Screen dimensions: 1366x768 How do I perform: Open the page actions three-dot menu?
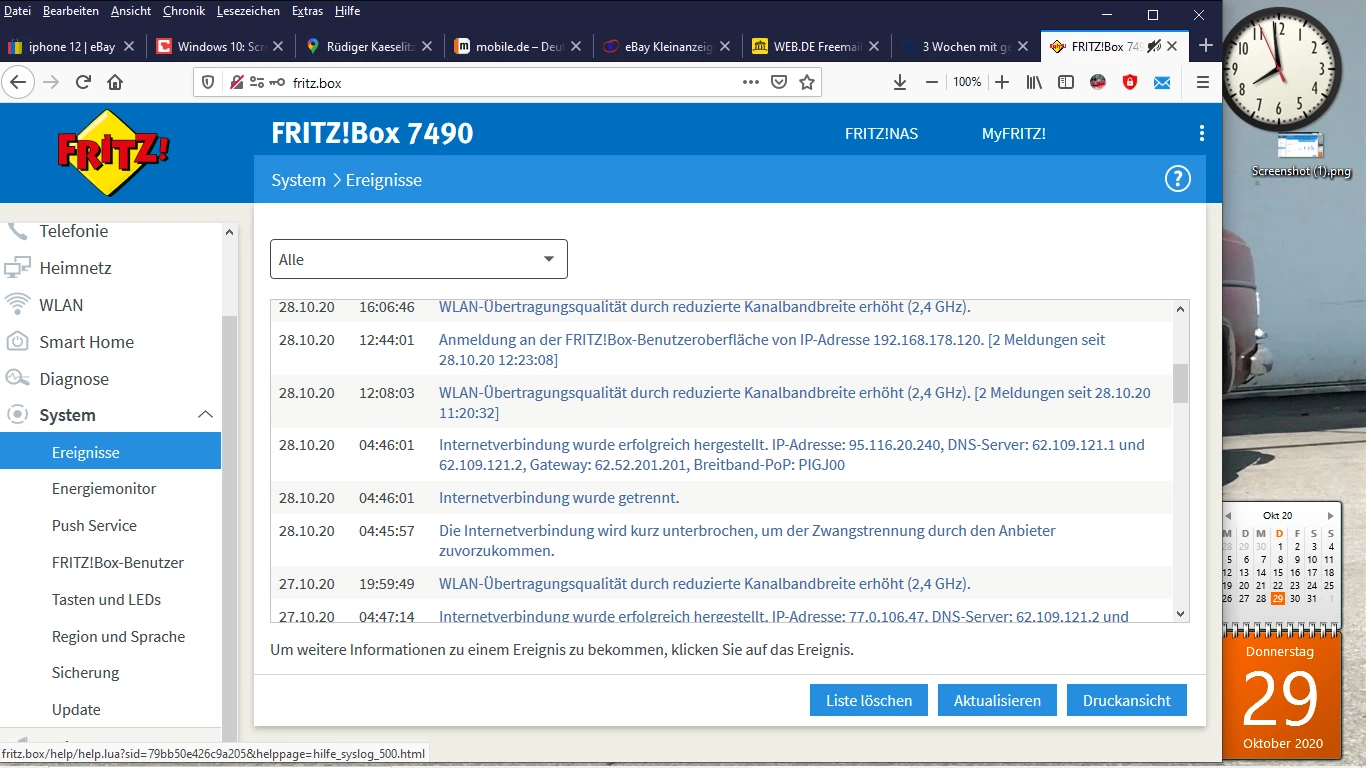pos(751,82)
